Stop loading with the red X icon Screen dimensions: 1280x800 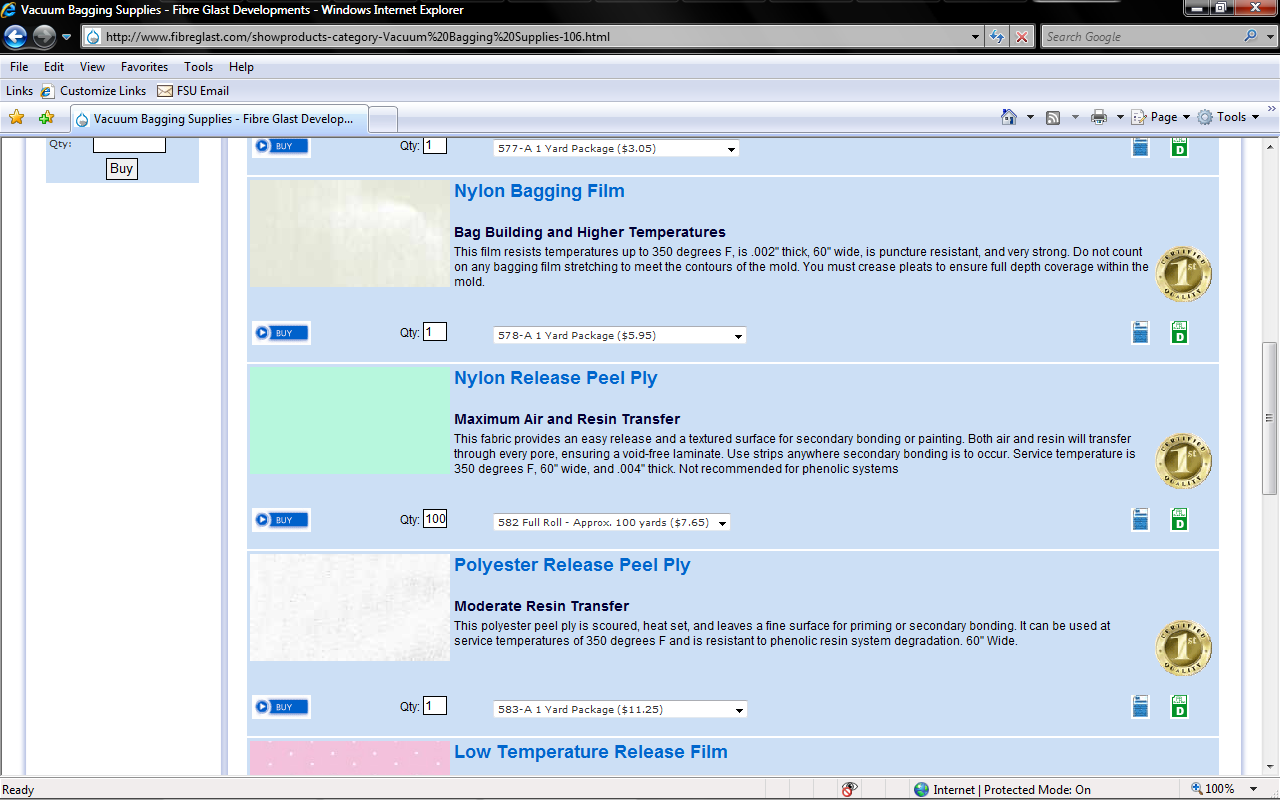[x=1021, y=37]
